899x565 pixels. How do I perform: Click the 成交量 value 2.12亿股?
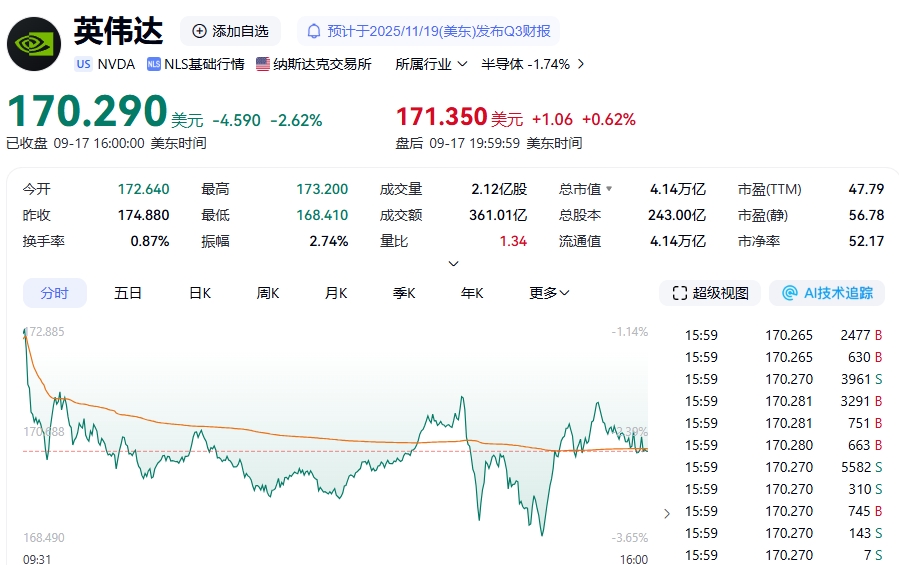coord(499,189)
